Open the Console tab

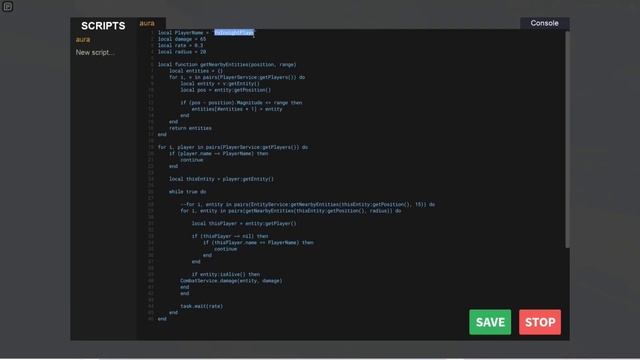click(544, 23)
